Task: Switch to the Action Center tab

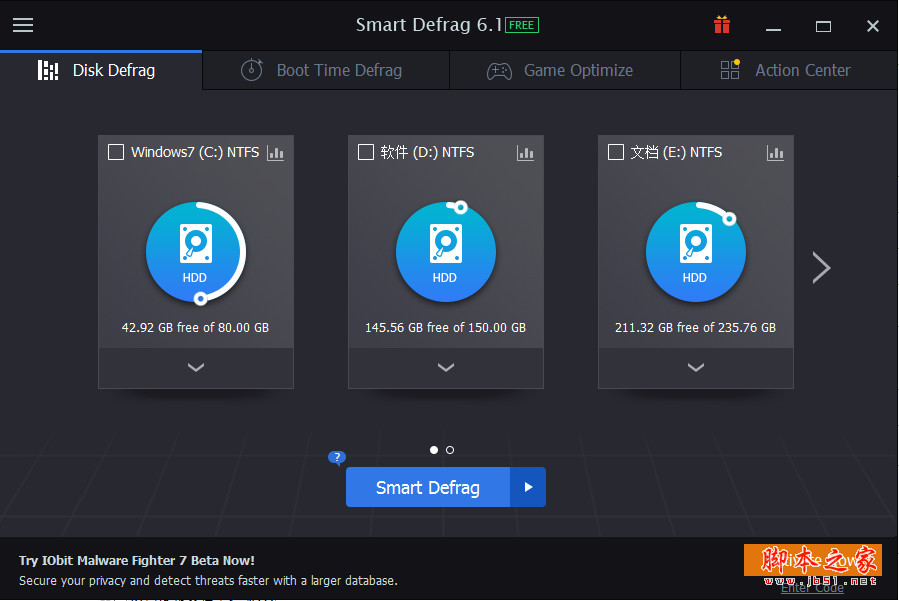Action: click(789, 71)
